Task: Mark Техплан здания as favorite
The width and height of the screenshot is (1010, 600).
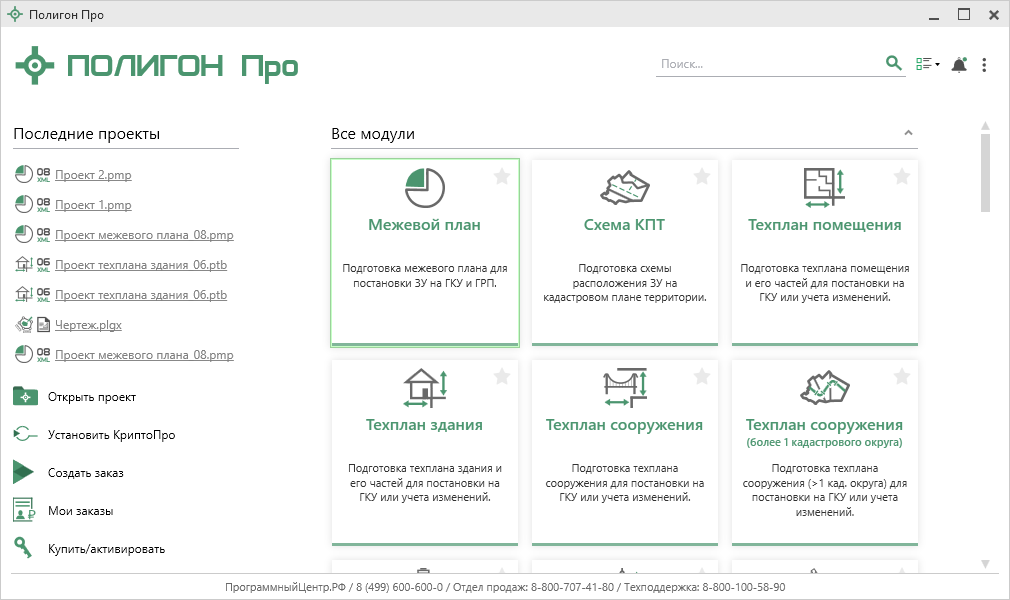Action: click(502, 377)
